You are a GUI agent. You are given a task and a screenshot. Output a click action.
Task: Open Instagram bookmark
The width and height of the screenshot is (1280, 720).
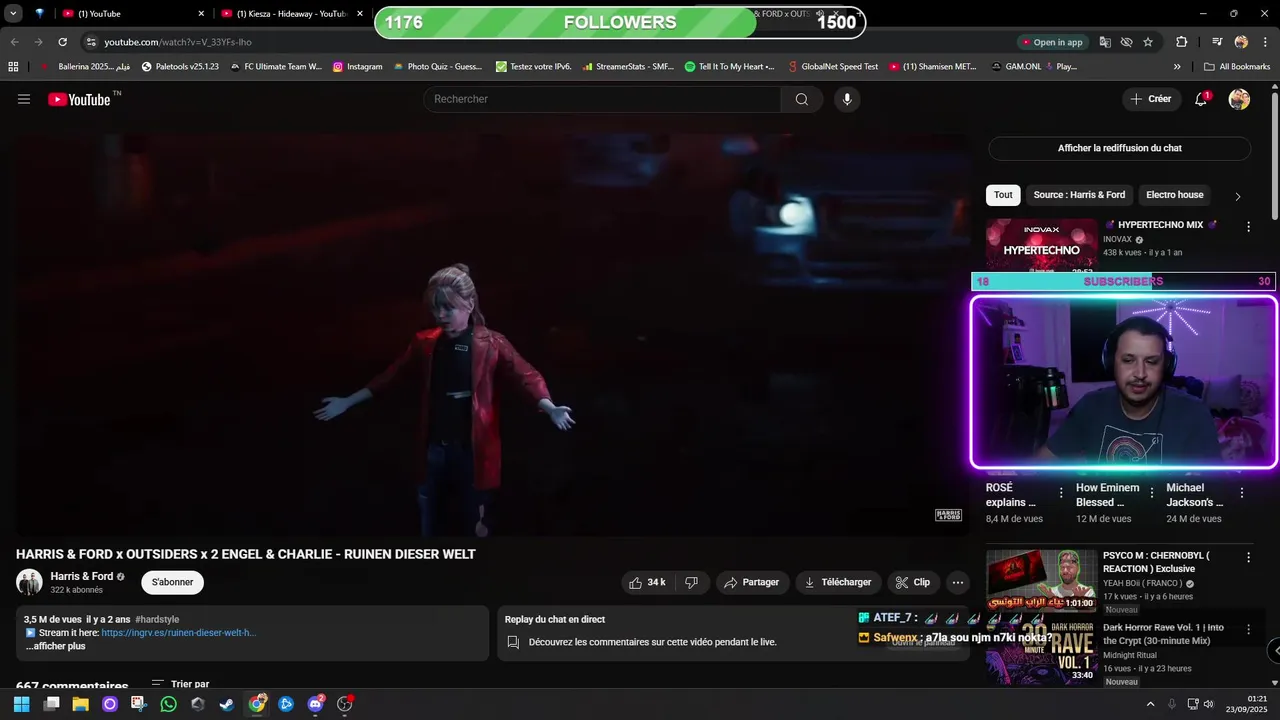(357, 67)
